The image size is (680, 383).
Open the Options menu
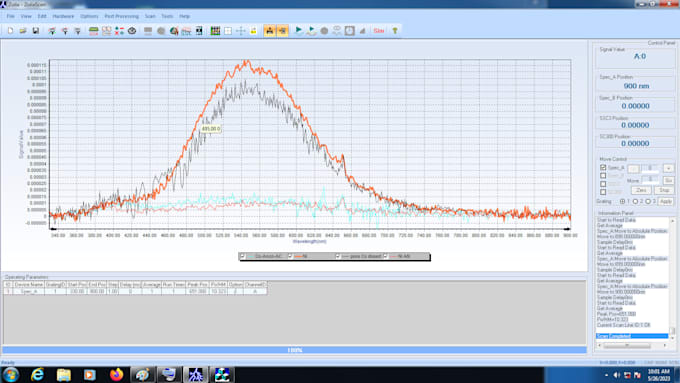coord(89,16)
